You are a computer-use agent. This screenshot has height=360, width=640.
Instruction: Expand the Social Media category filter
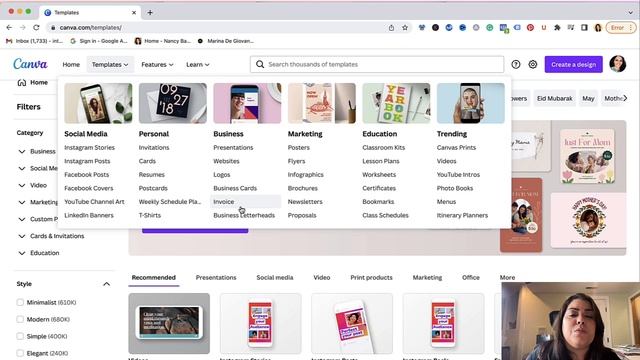coord(22,168)
